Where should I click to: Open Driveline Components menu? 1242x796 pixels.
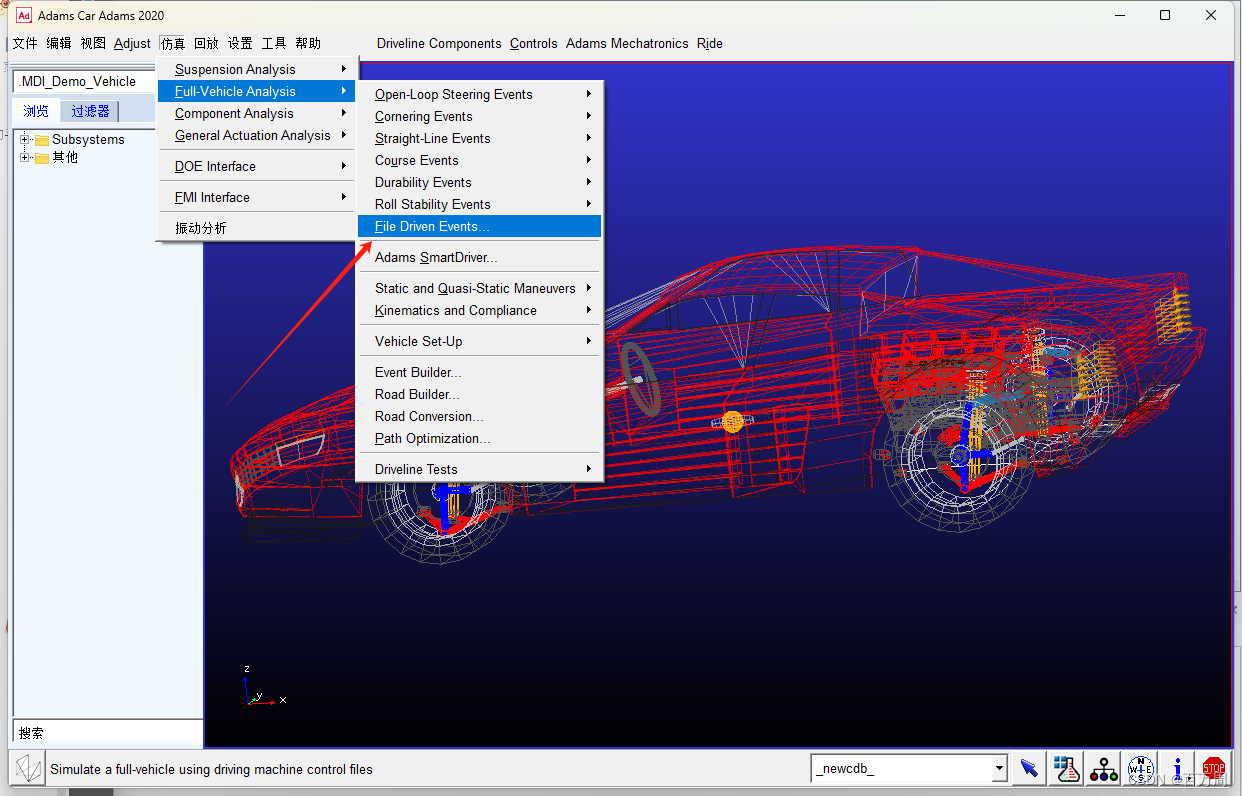[x=439, y=43]
